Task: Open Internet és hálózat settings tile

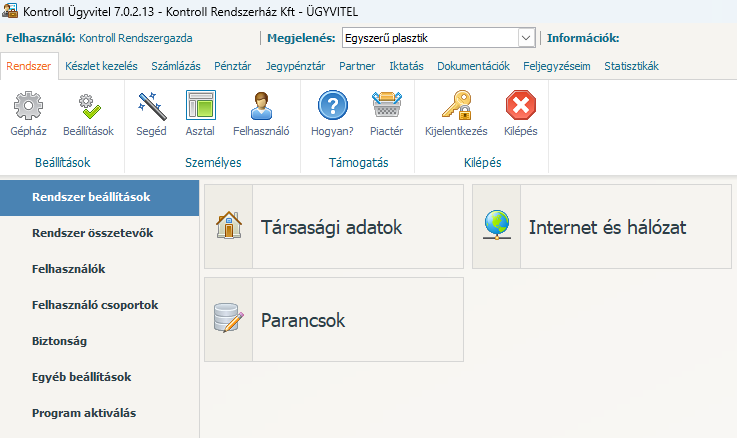Action: click(603, 227)
